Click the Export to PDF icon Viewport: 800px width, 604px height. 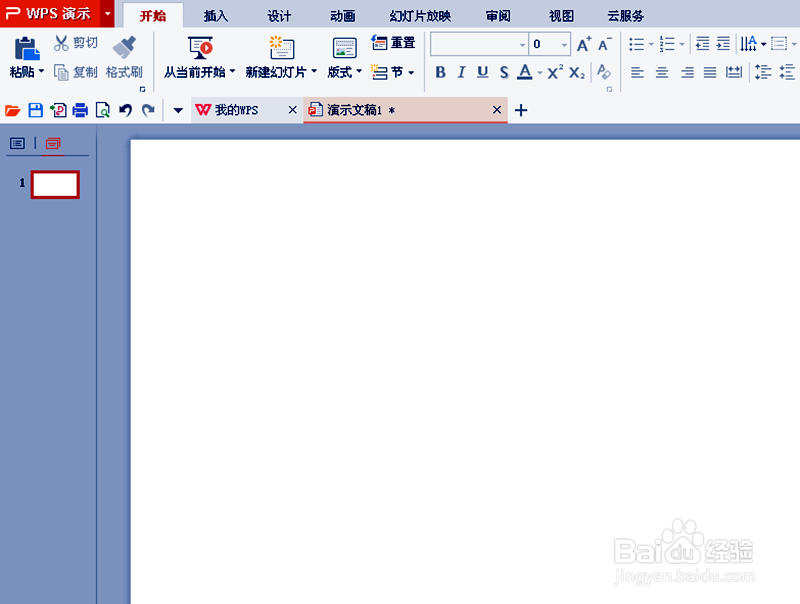point(58,110)
